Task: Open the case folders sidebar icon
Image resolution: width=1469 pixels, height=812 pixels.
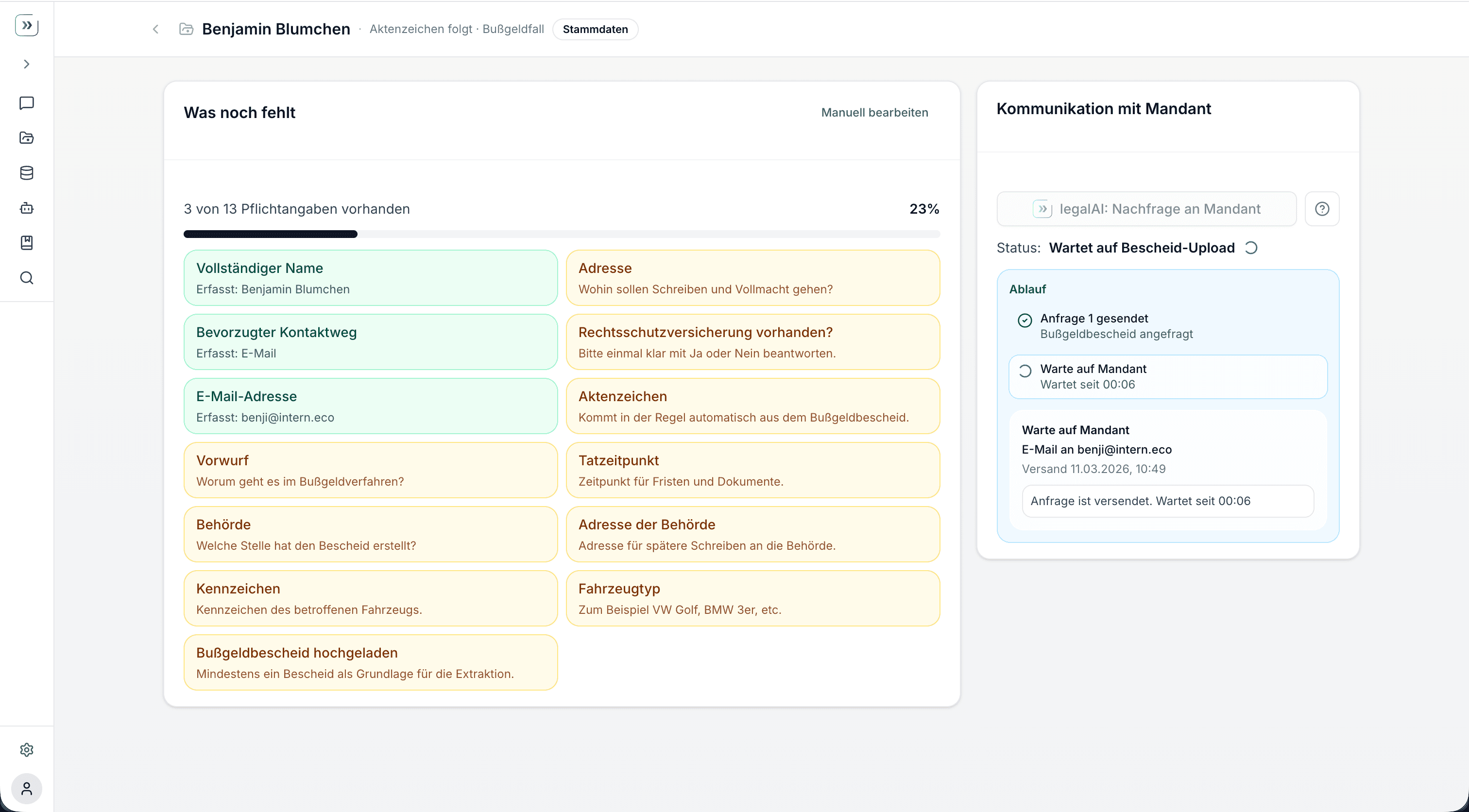Action: point(27,137)
